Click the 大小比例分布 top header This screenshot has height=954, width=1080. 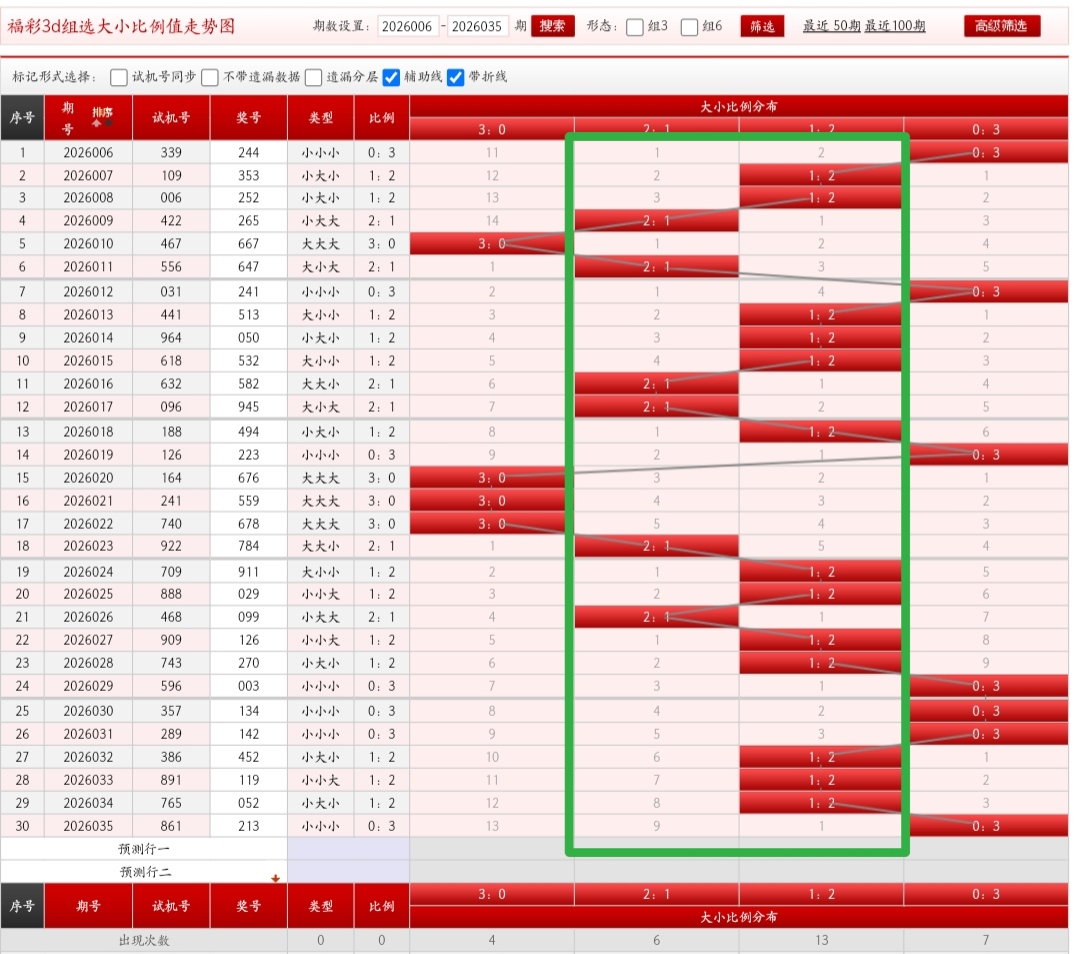pyautogui.click(x=738, y=106)
